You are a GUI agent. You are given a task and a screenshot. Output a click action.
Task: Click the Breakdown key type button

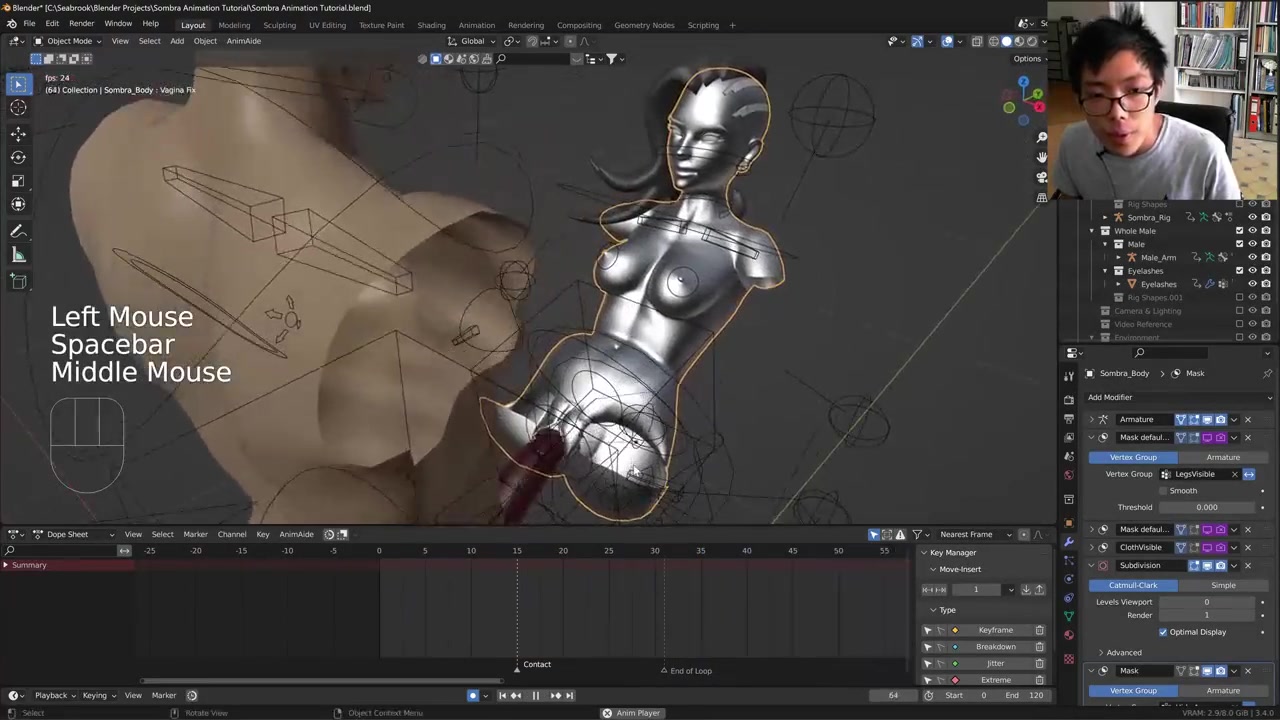[x=995, y=647]
